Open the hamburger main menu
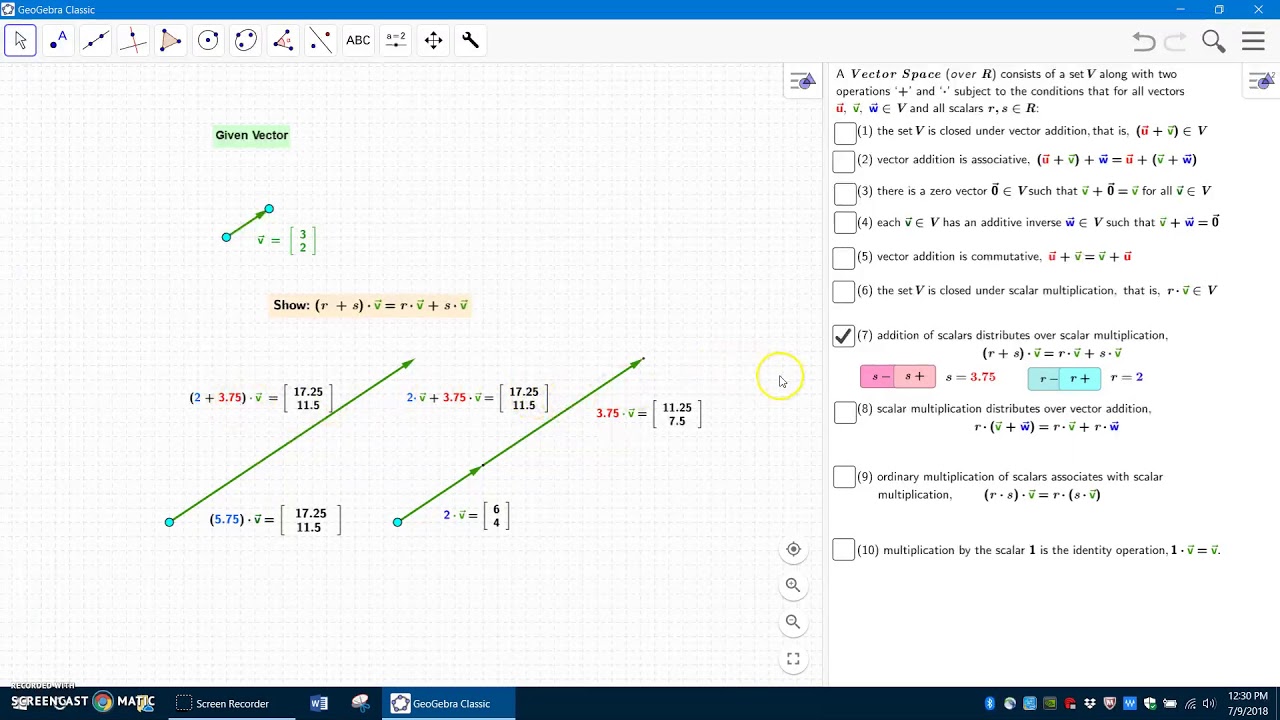Image resolution: width=1280 pixels, height=720 pixels. click(1253, 41)
